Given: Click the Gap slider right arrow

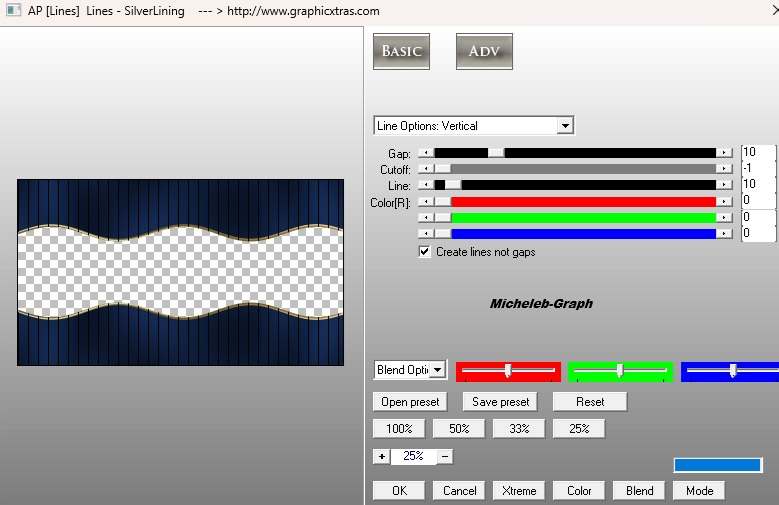Looking at the screenshot, I should point(724,153).
